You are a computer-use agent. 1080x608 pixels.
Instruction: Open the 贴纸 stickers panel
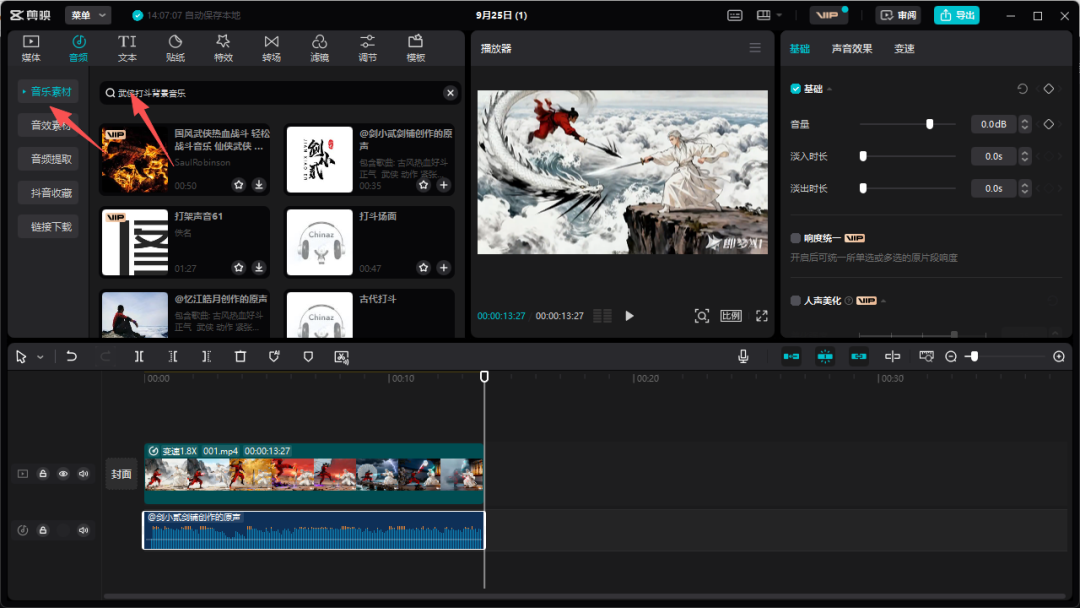tap(175, 48)
